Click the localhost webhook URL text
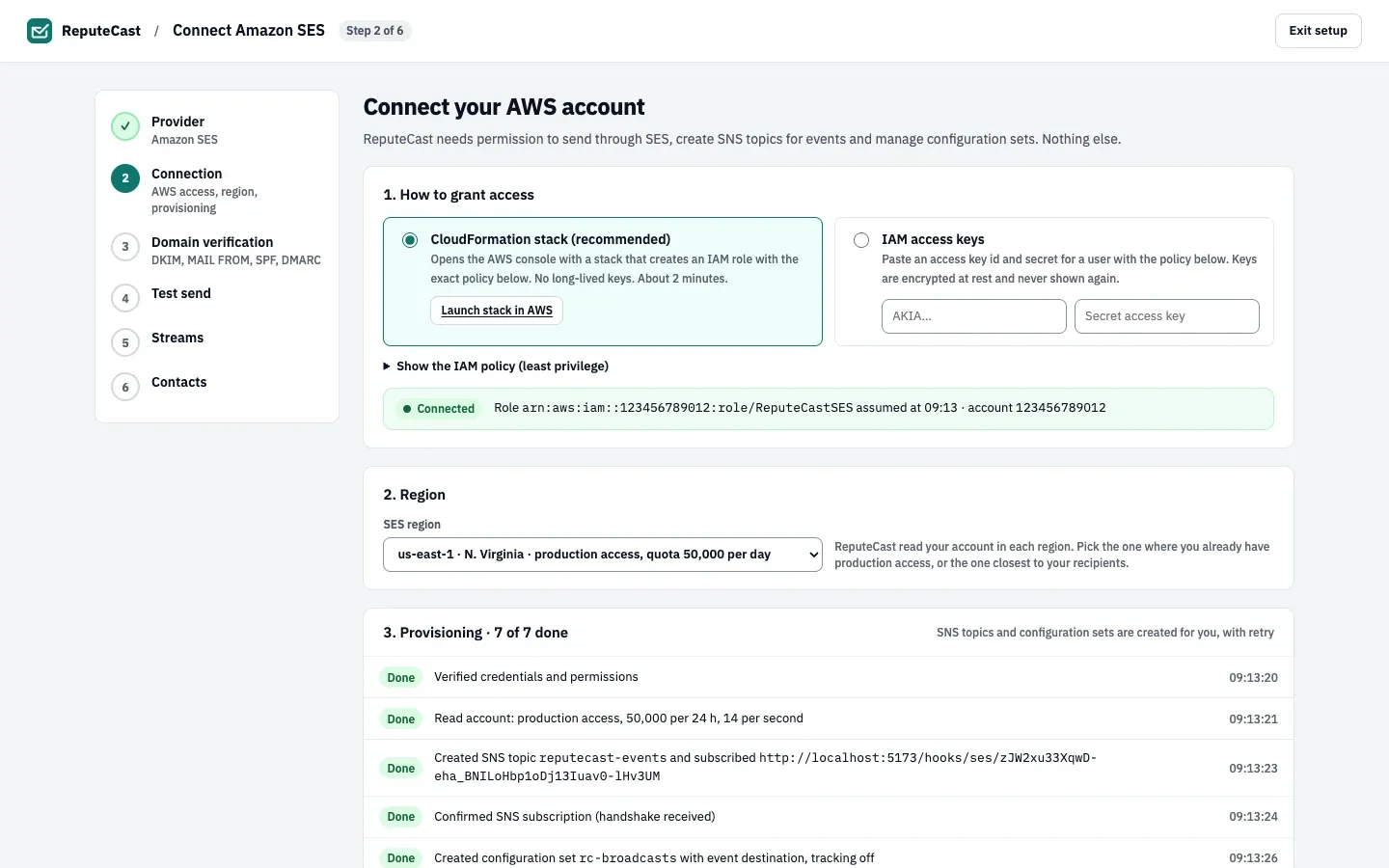Screen dimensions: 1389x868 coord(766,767)
